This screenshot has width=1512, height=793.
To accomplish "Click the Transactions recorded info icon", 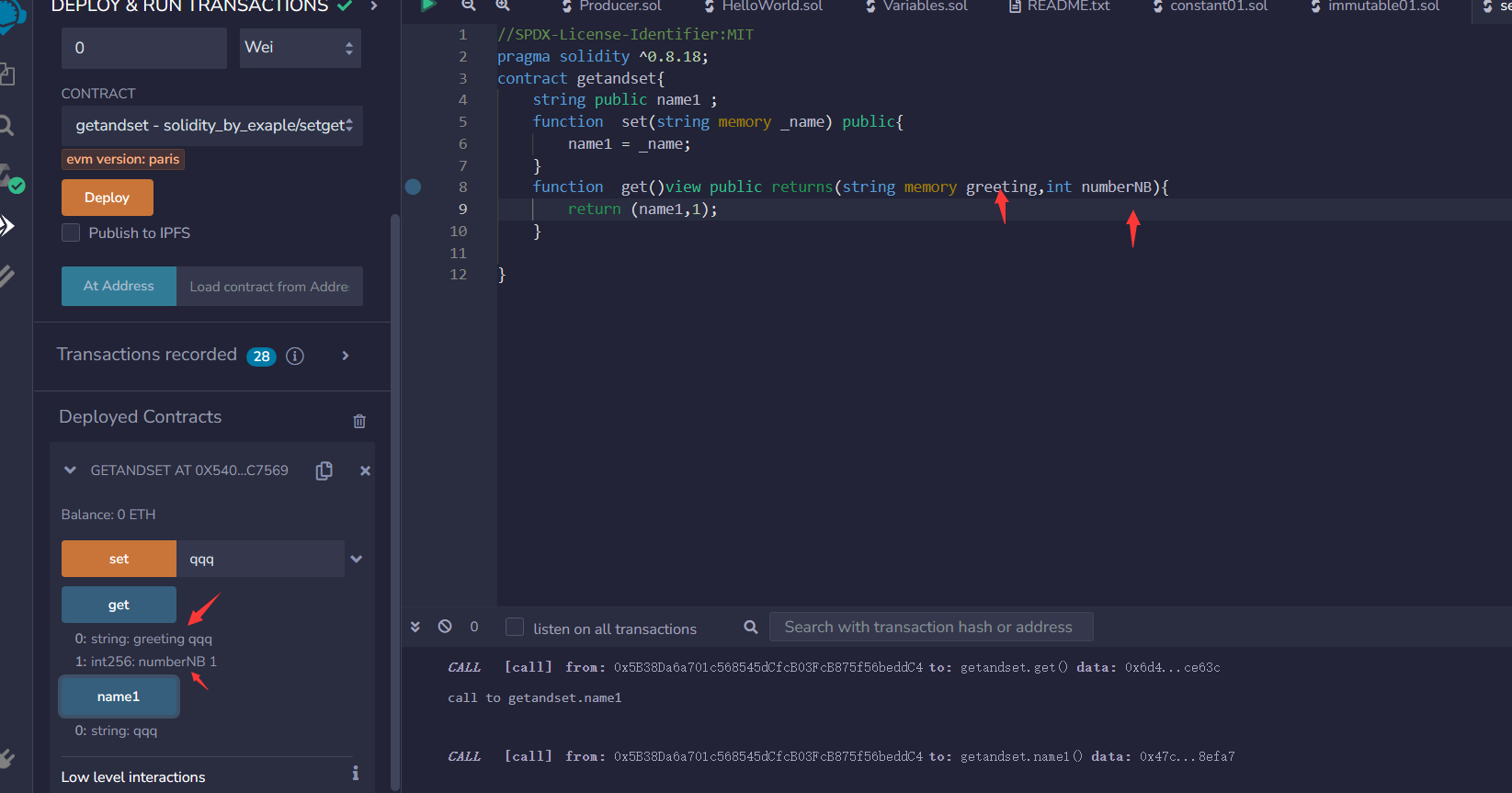I will (x=295, y=356).
